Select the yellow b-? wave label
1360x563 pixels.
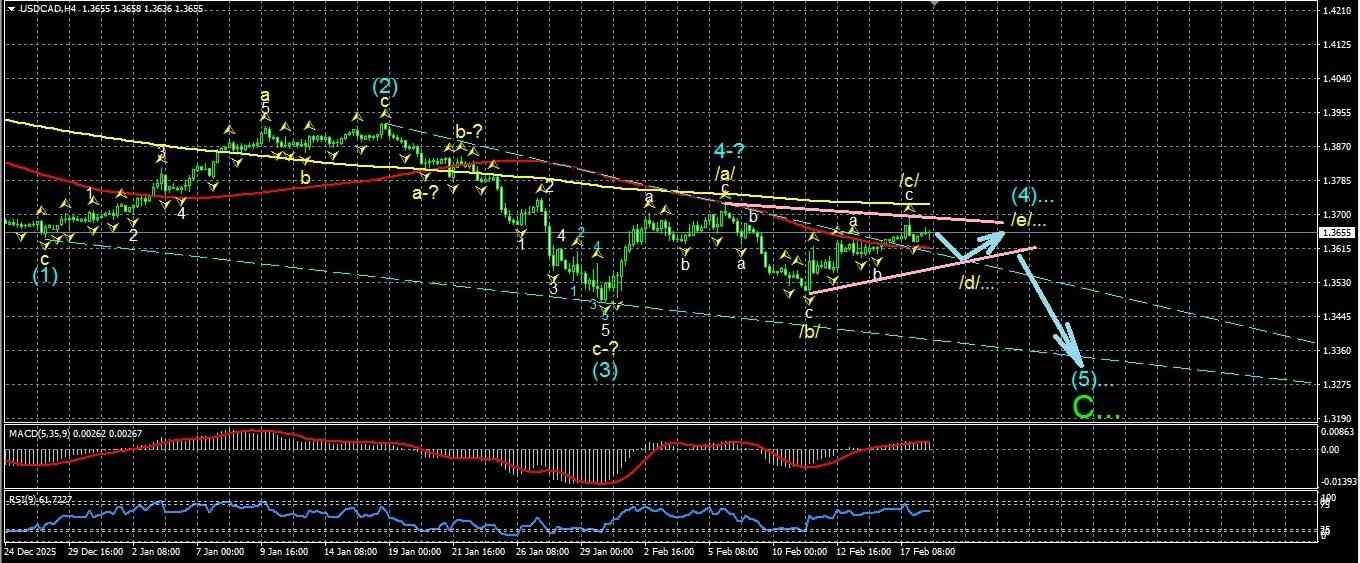tap(469, 132)
